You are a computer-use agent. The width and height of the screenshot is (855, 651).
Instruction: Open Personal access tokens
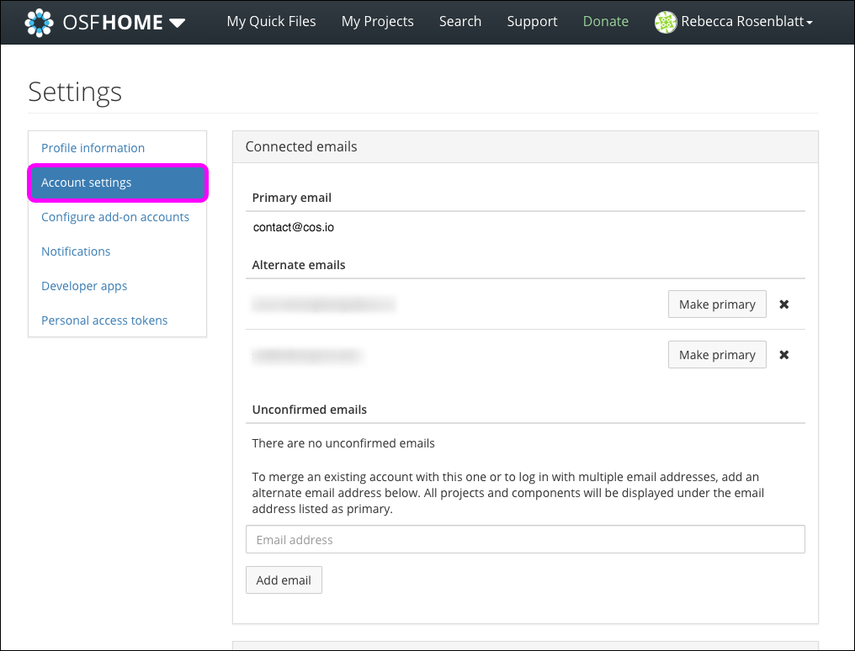[x=104, y=321]
